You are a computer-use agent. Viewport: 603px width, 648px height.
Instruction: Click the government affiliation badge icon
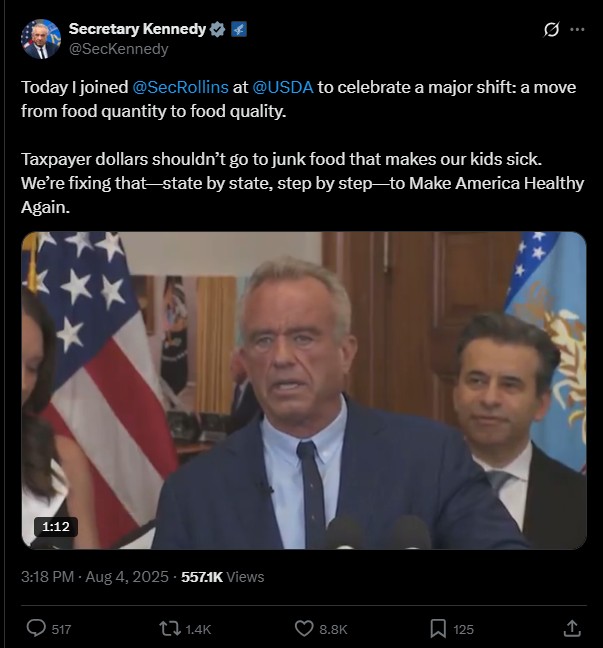coord(238,29)
